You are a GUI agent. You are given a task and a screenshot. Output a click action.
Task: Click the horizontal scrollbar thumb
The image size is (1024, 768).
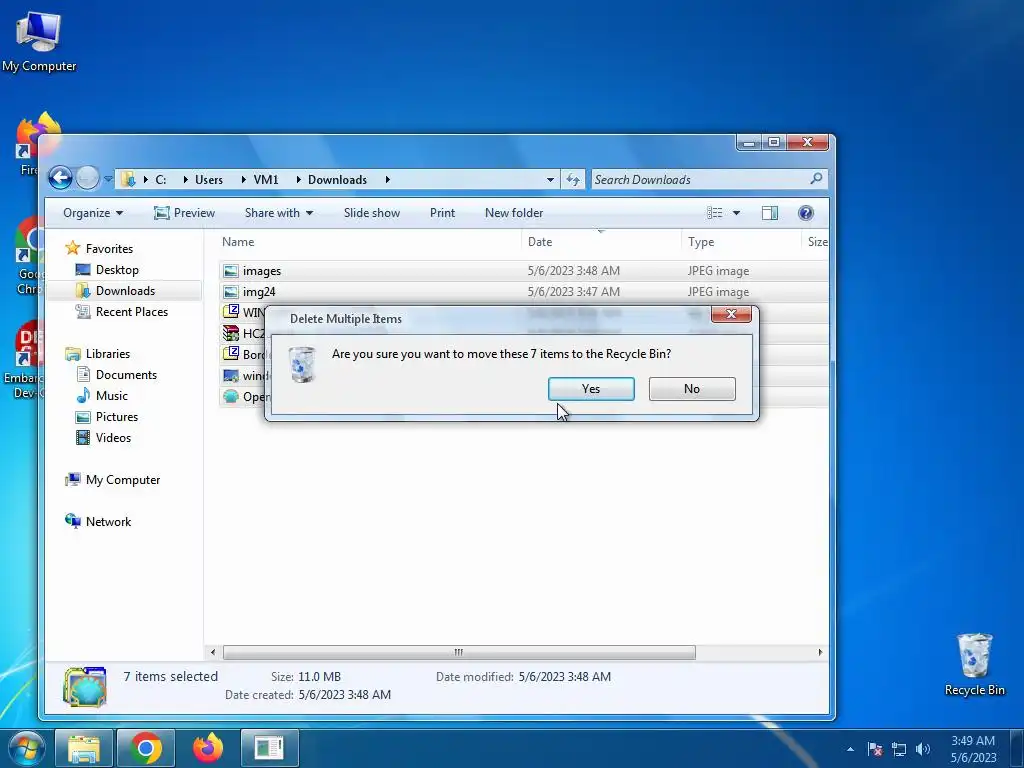tap(459, 652)
